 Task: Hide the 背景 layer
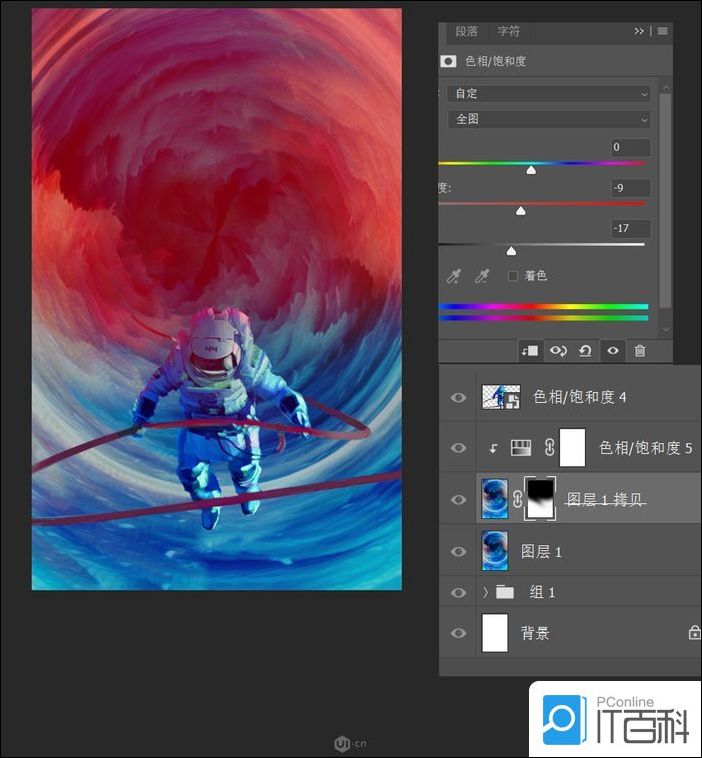tap(458, 633)
